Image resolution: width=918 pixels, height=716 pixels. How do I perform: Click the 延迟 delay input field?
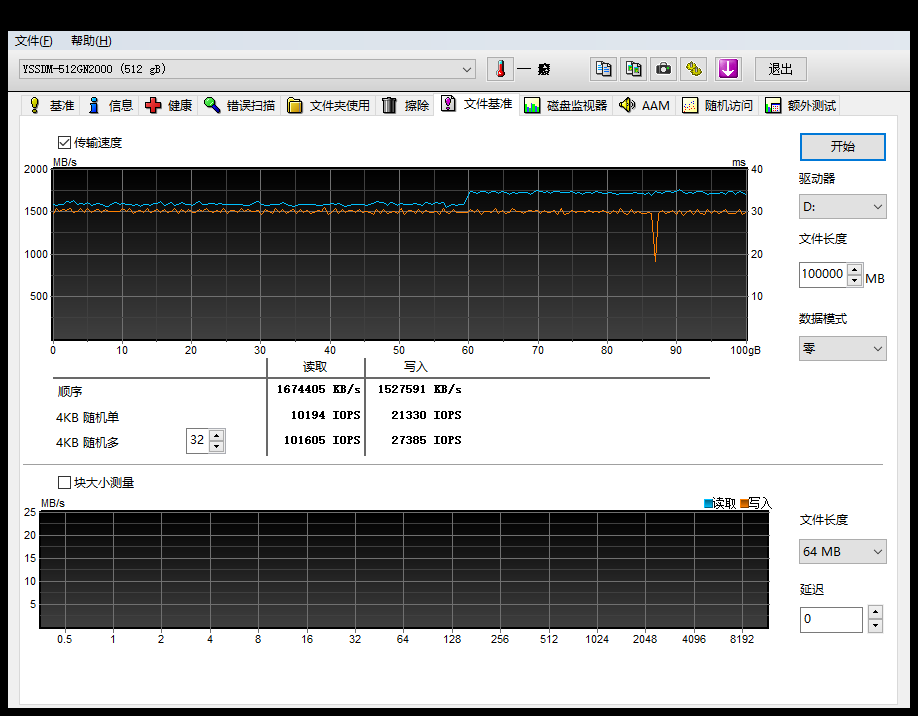[x=830, y=619]
